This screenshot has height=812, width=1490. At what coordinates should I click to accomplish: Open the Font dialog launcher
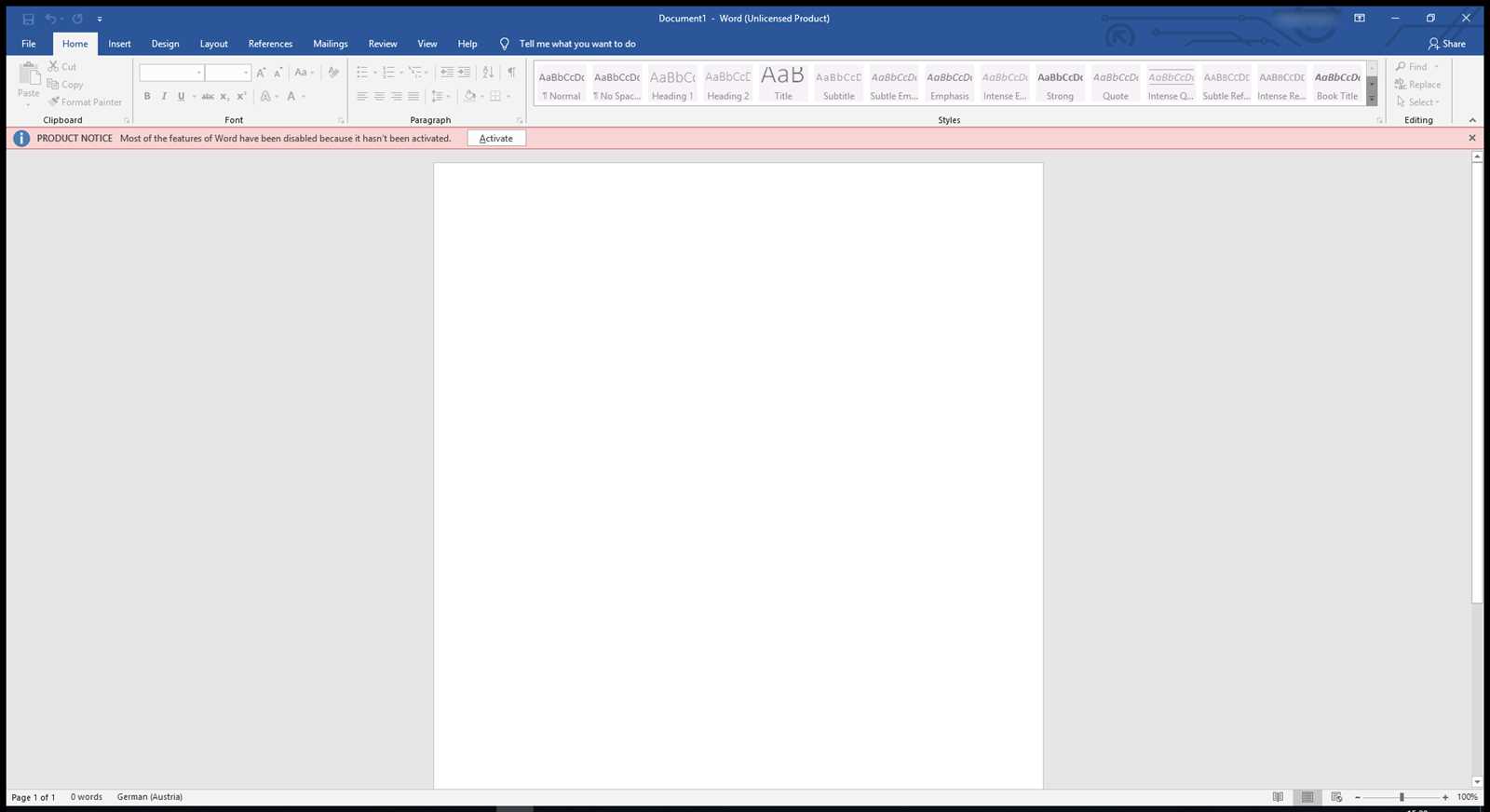click(341, 121)
